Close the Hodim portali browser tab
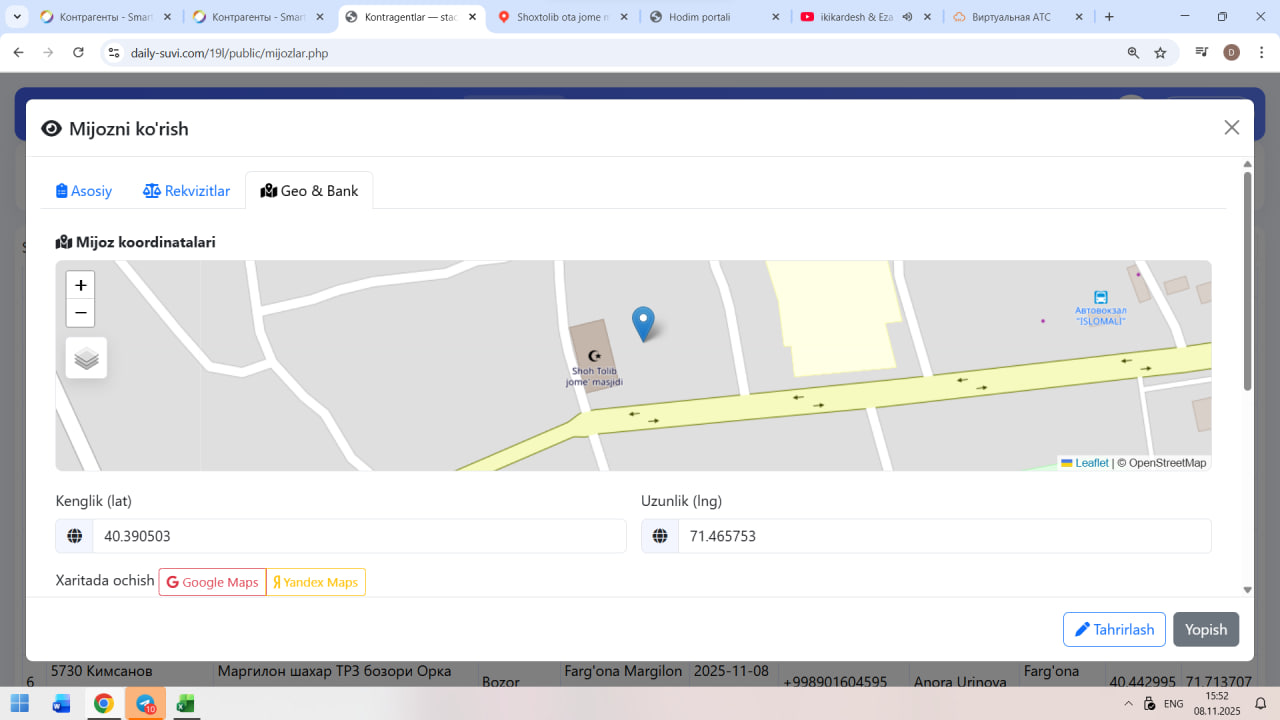Viewport: 1280px width, 720px height. point(775,17)
